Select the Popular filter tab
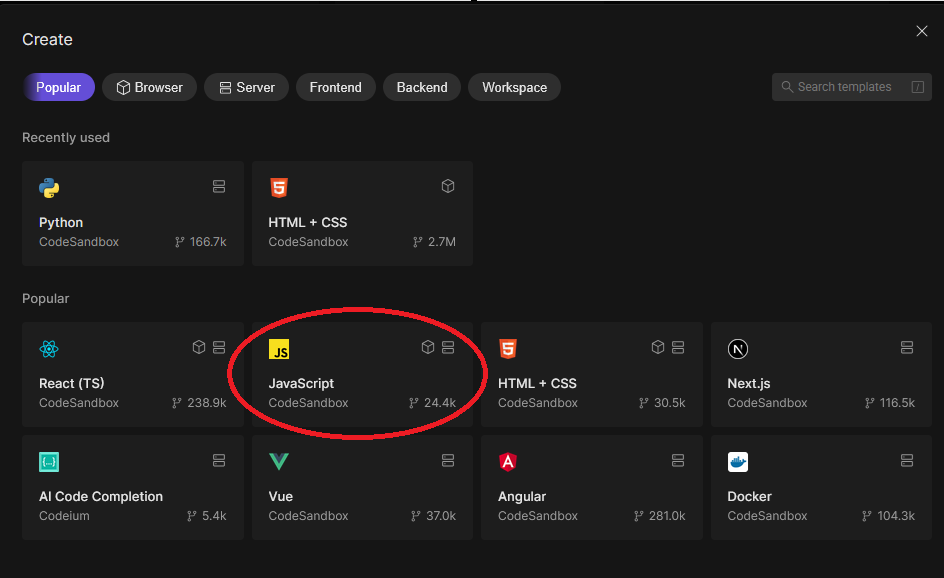 (59, 87)
